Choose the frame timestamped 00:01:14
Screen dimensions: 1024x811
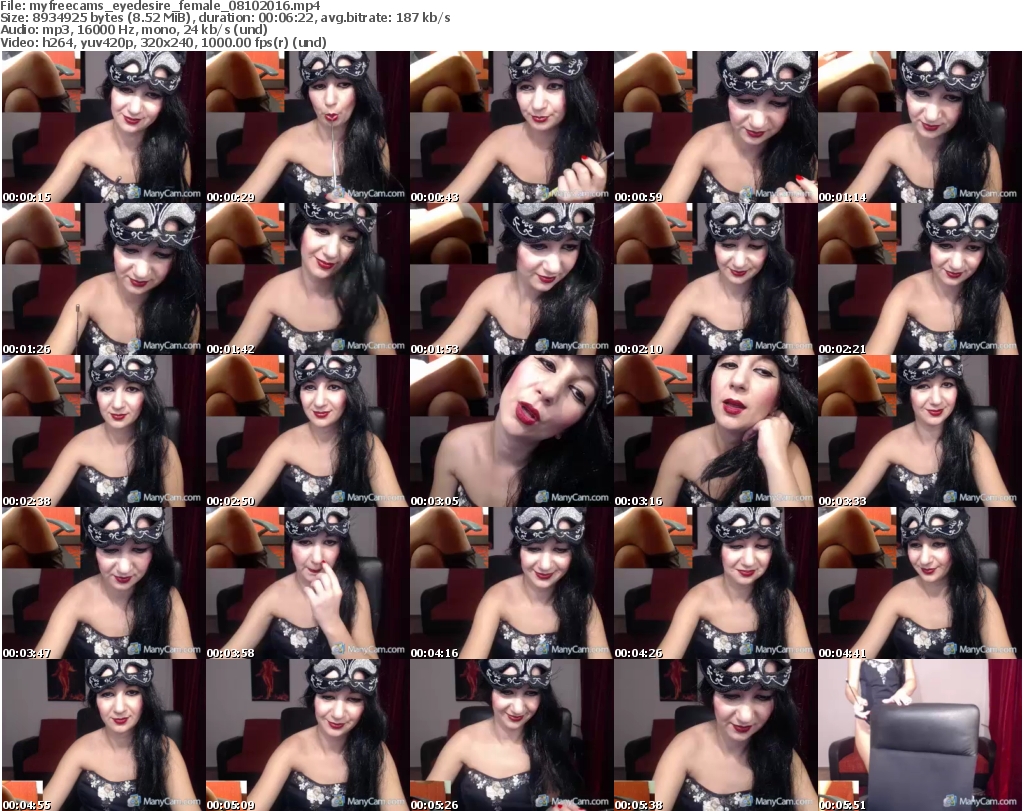click(x=919, y=127)
